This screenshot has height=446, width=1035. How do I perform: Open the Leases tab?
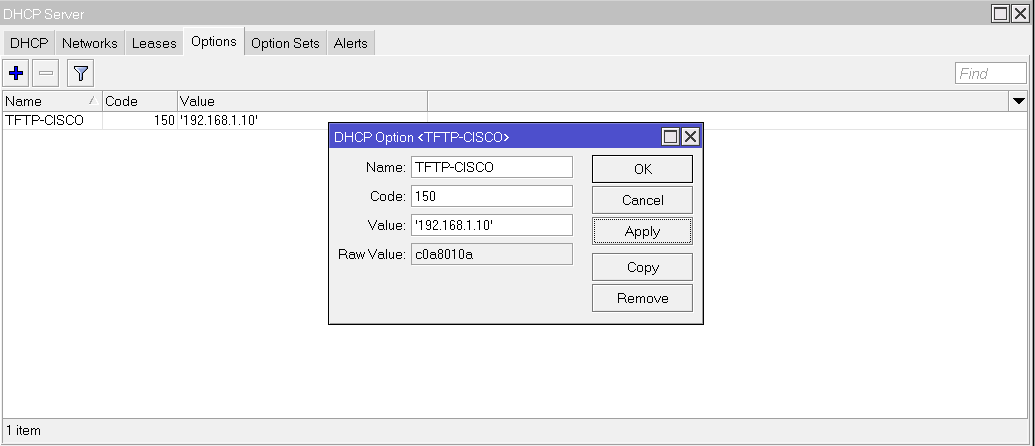pyautogui.click(x=154, y=43)
